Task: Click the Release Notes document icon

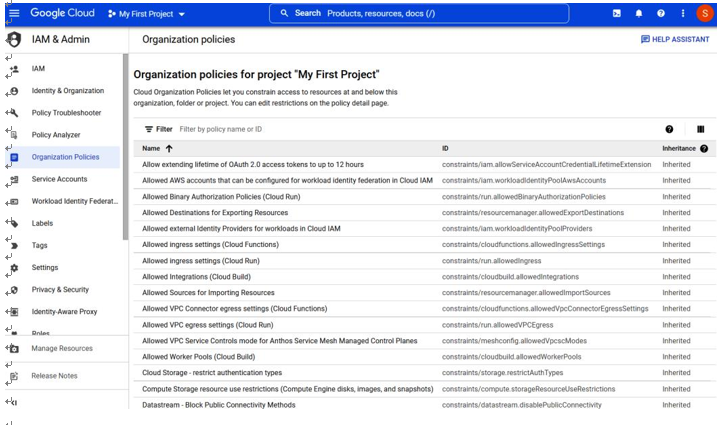Action: [x=14, y=376]
